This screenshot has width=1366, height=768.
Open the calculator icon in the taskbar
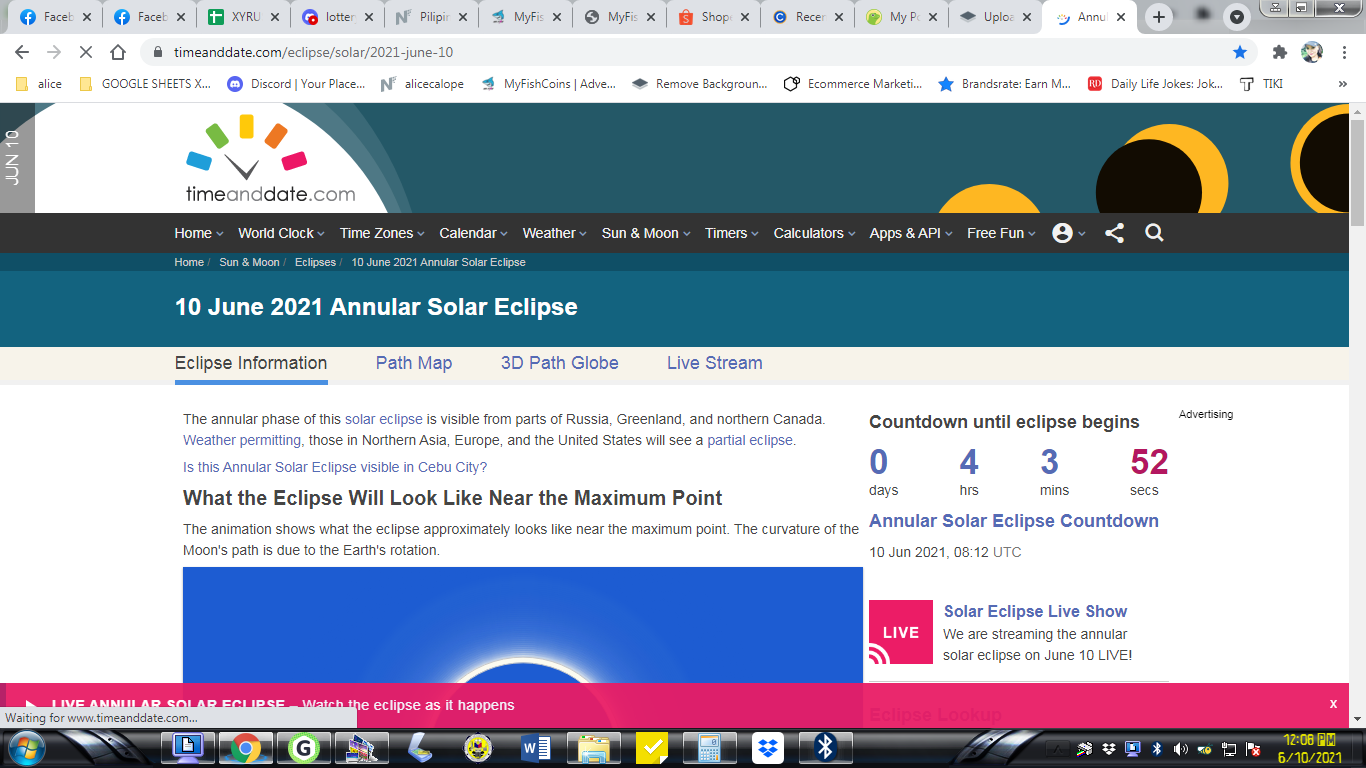709,748
